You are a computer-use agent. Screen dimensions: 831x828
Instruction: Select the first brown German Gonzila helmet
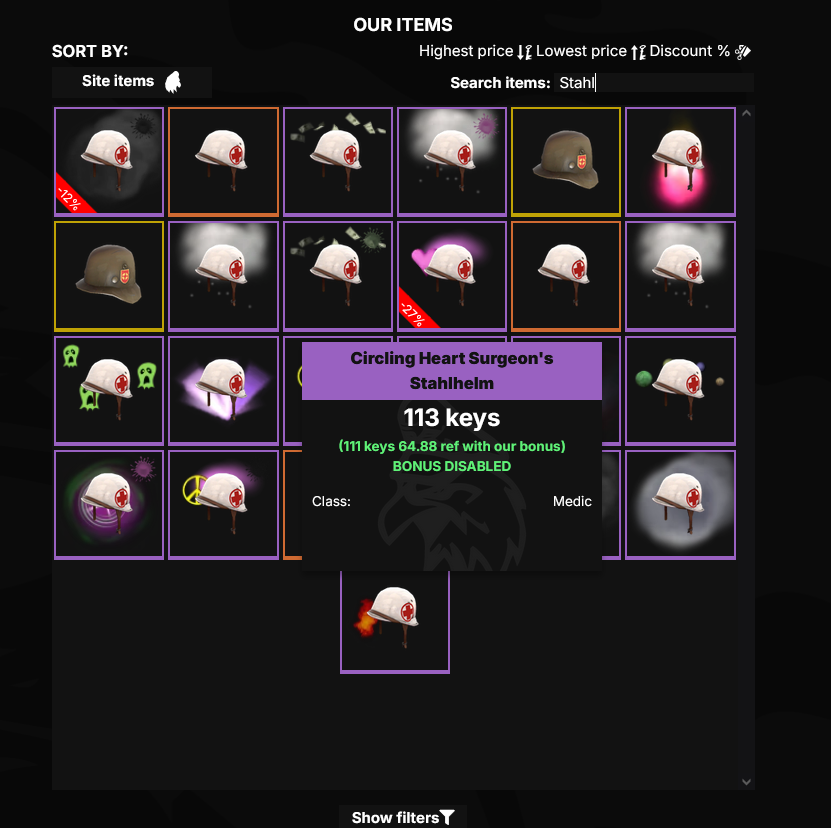point(565,162)
